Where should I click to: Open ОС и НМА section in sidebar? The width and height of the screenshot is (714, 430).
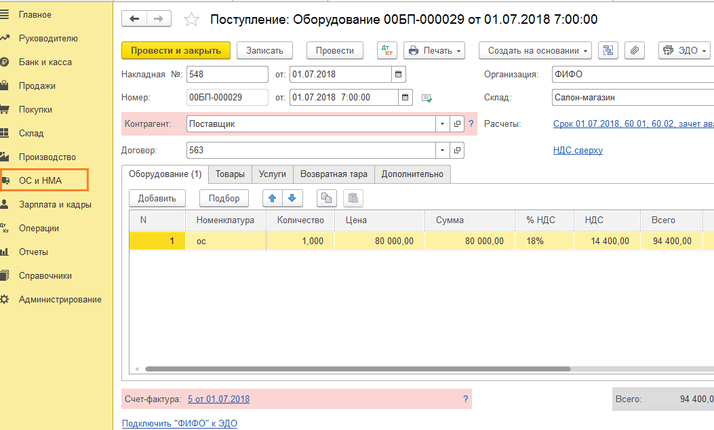42,180
